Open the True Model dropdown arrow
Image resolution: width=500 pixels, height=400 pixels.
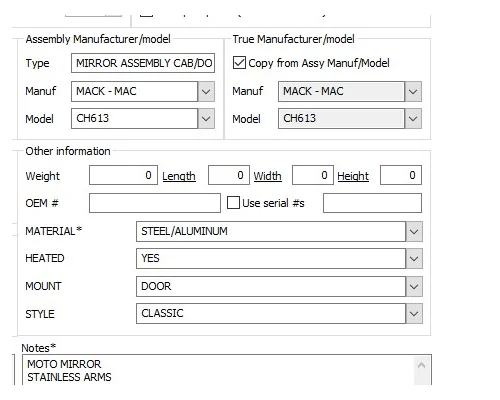tap(413, 119)
